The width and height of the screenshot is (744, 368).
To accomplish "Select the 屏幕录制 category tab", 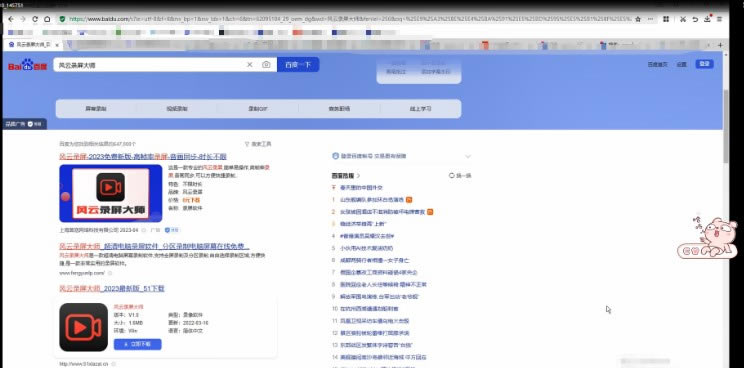I will coord(96,109).
